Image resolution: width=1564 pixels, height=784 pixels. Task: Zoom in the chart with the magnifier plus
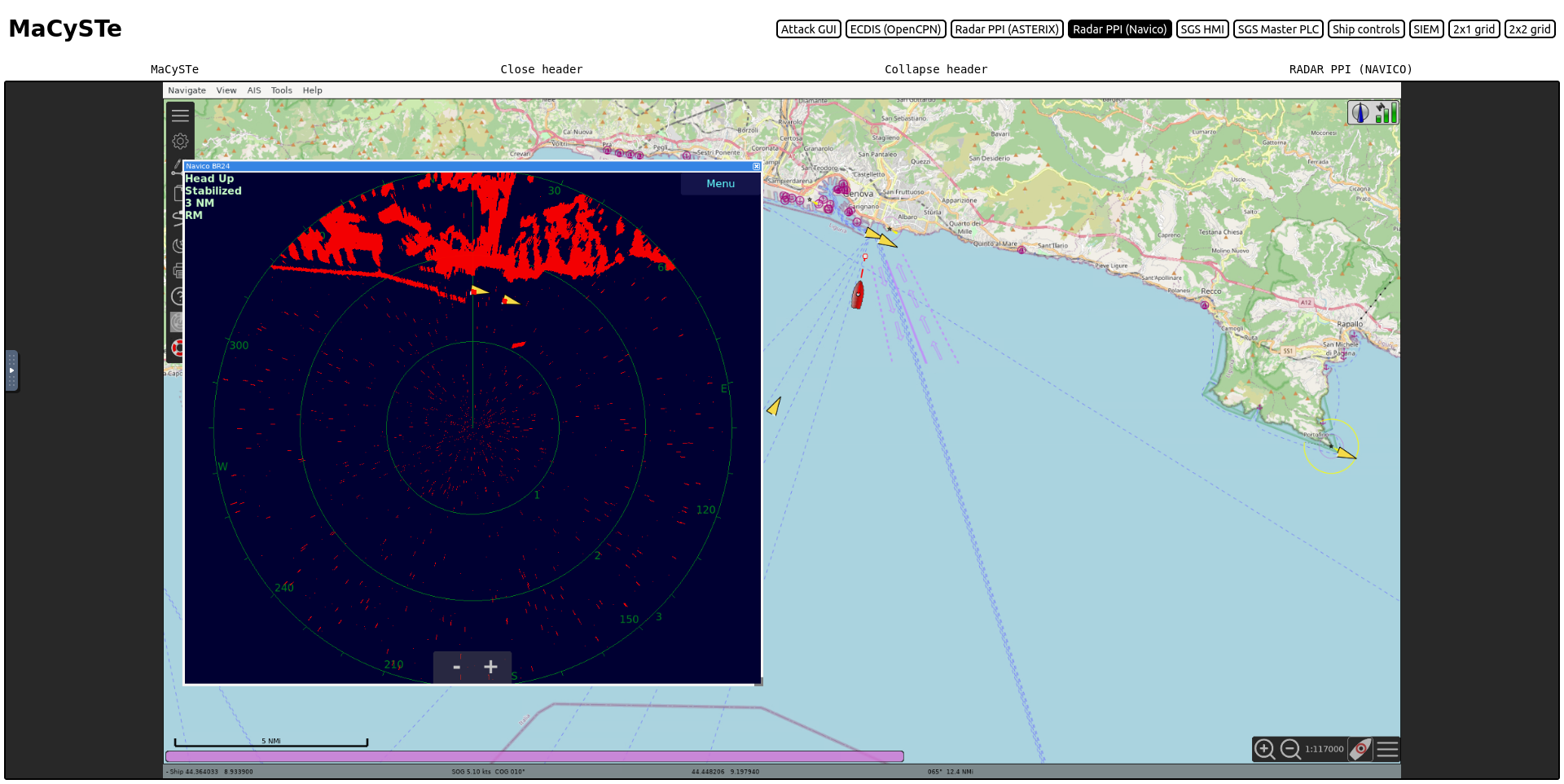pyautogui.click(x=1264, y=749)
